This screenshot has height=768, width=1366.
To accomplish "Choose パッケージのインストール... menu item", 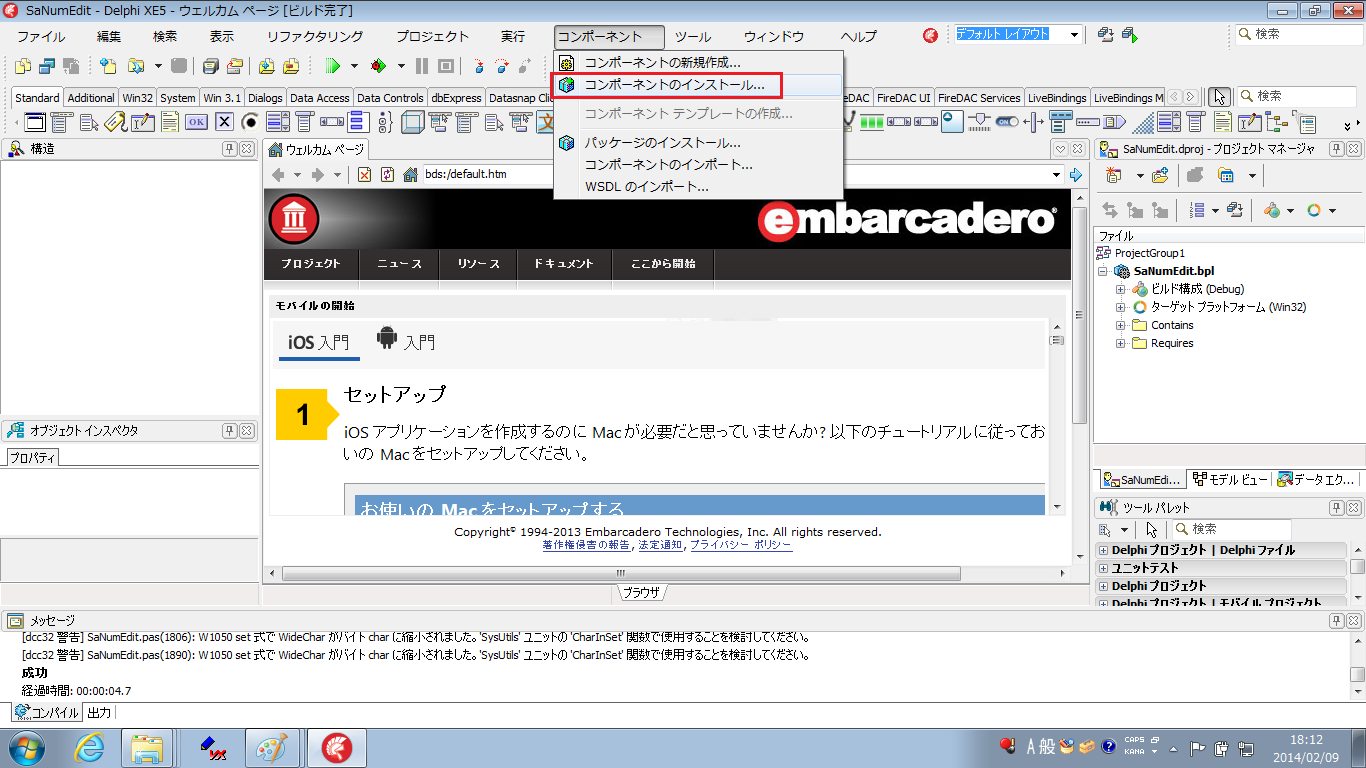I will tap(698, 143).
